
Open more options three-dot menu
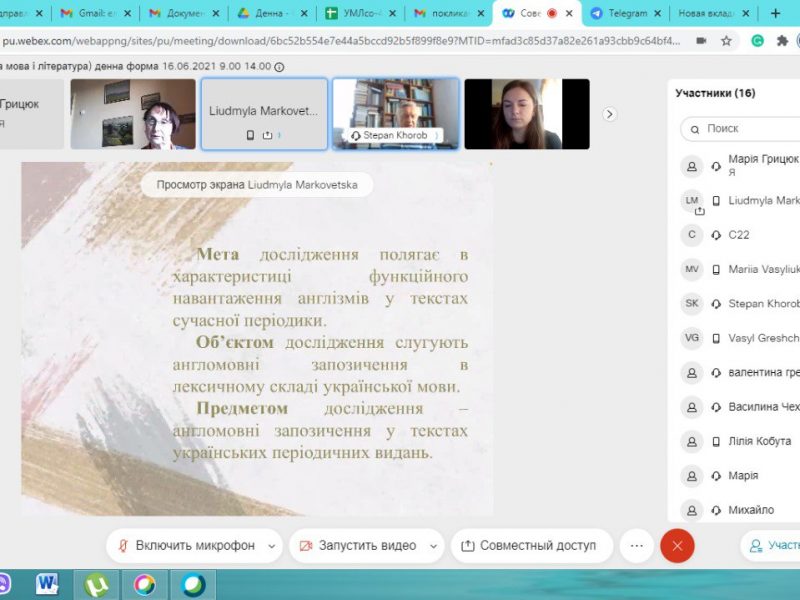click(636, 545)
